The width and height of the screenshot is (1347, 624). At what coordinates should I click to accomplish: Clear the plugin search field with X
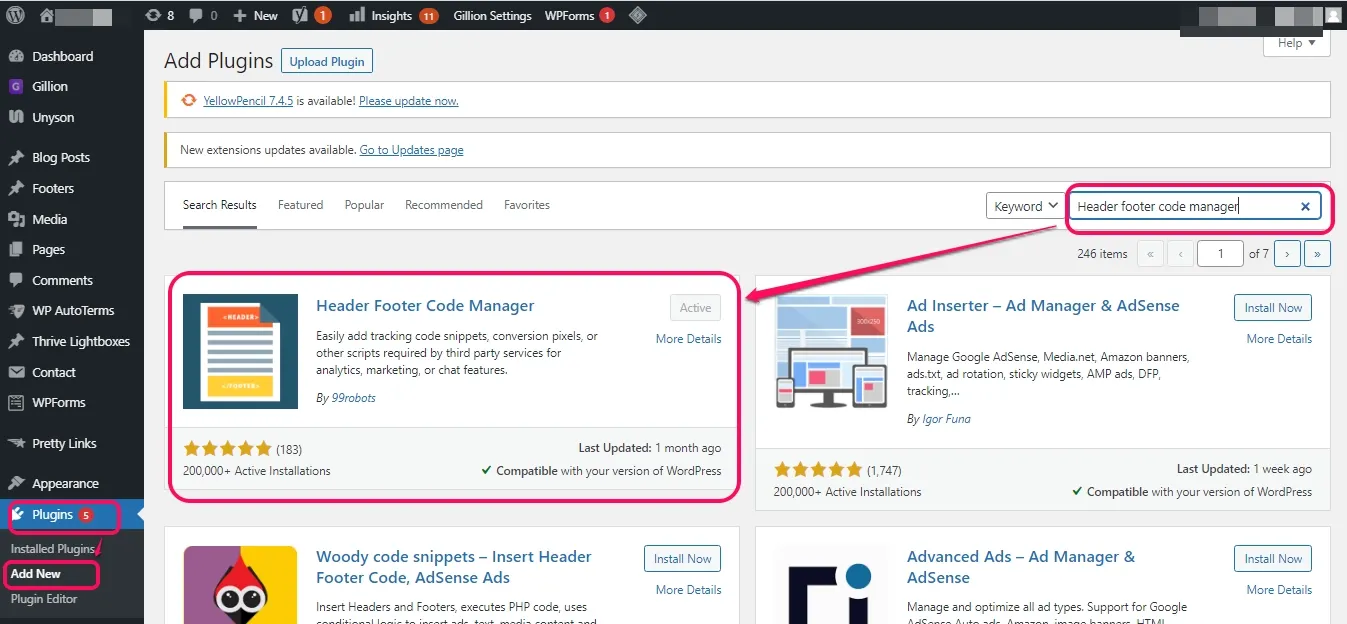pyautogui.click(x=1305, y=207)
